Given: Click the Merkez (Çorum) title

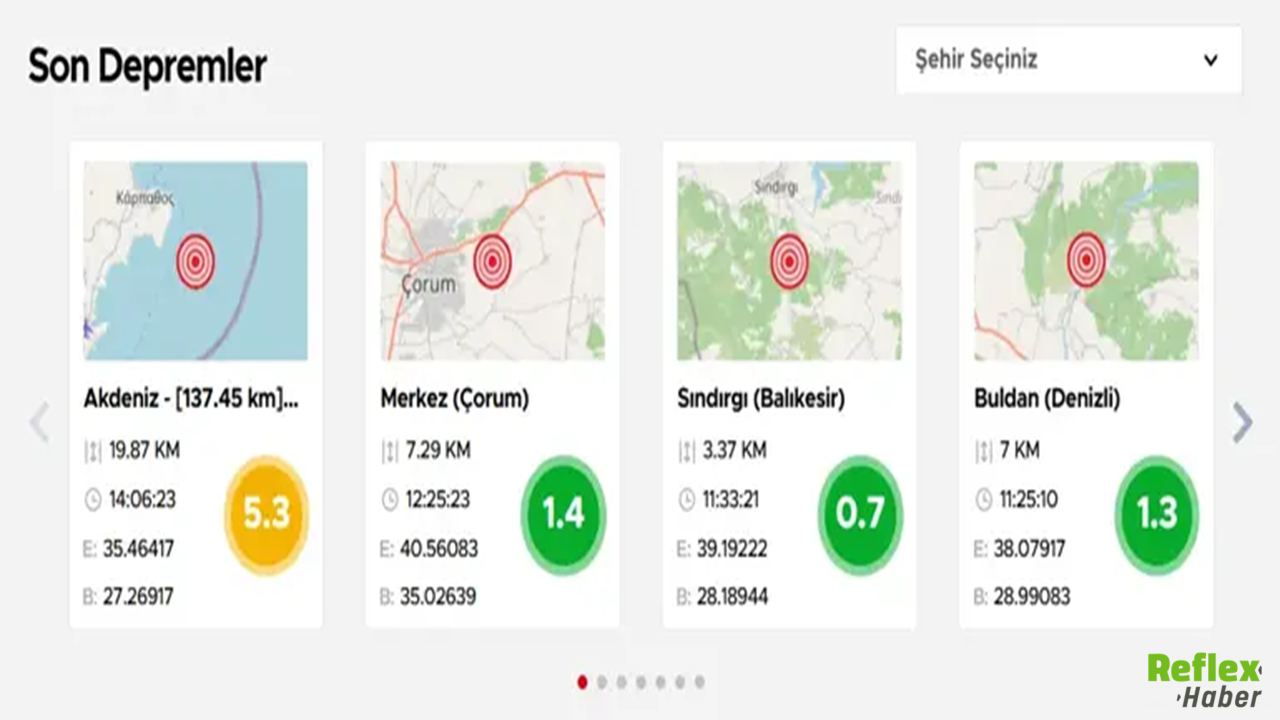Looking at the screenshot, I should tap(455, 399).
